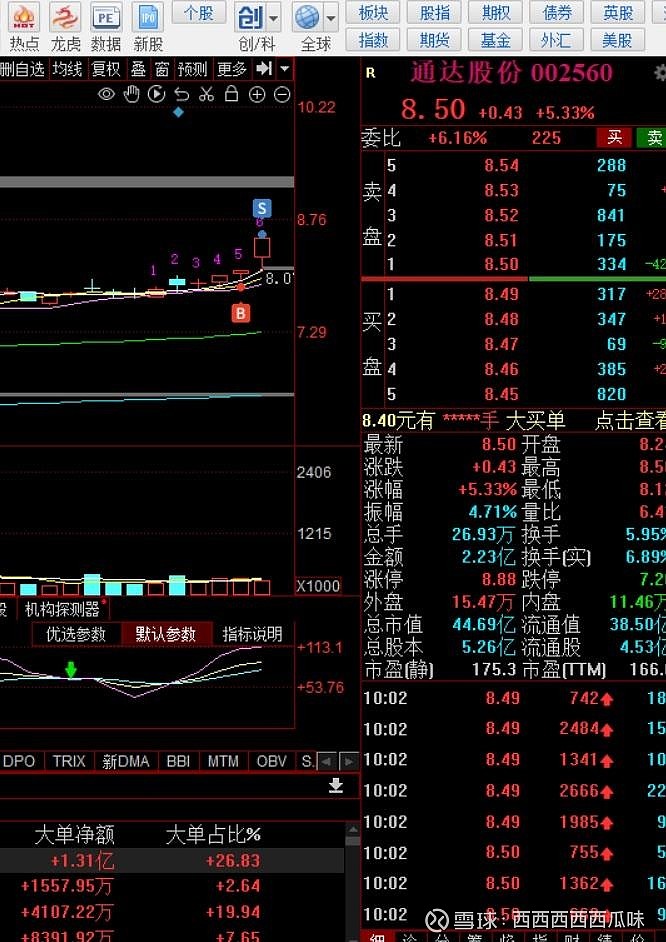Image resolution: width=666 pixels, height=942 pixels.
Task: Select the BBI indicator tab
Action: (x=178, y=761)
